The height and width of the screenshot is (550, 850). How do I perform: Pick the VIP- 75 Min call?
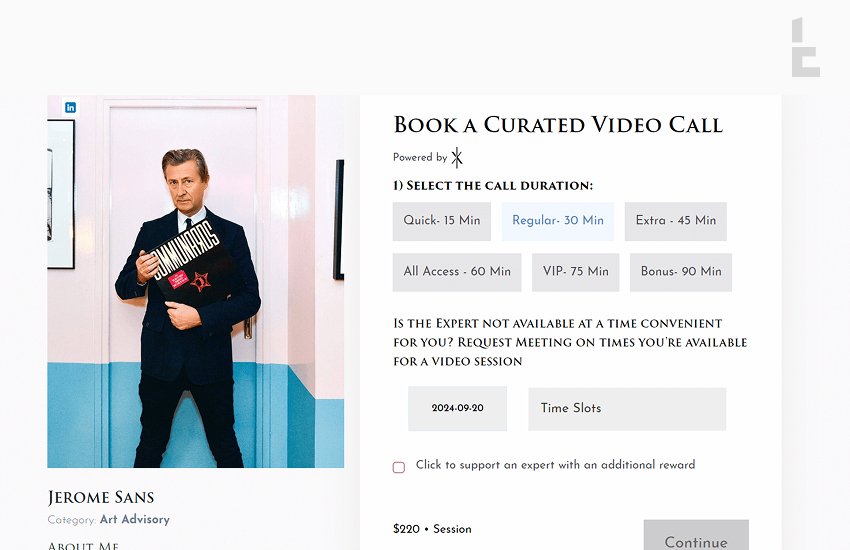(x=576, y=272)
